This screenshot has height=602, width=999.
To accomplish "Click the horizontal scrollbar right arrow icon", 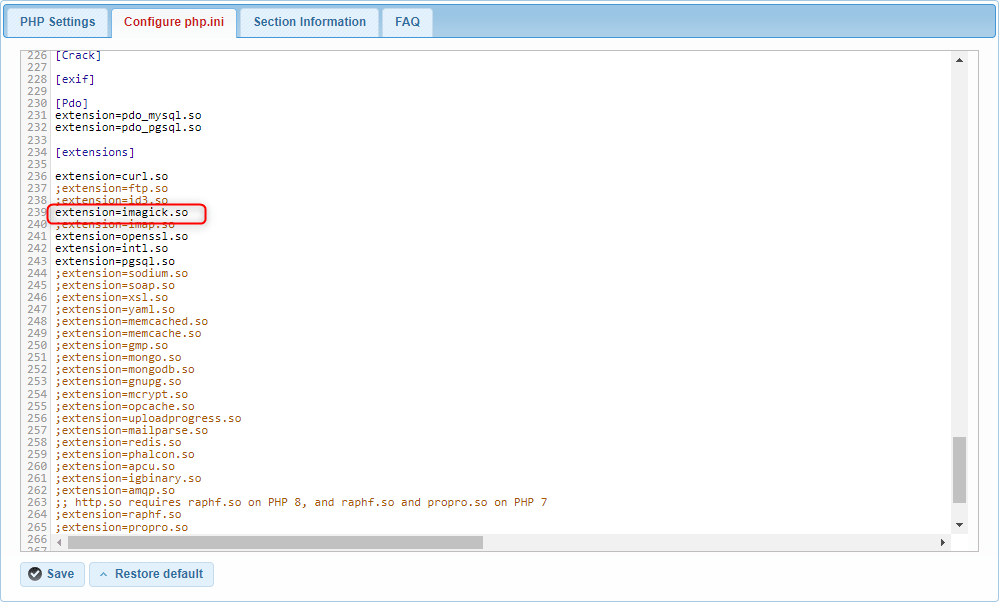I will pos(942,541).
